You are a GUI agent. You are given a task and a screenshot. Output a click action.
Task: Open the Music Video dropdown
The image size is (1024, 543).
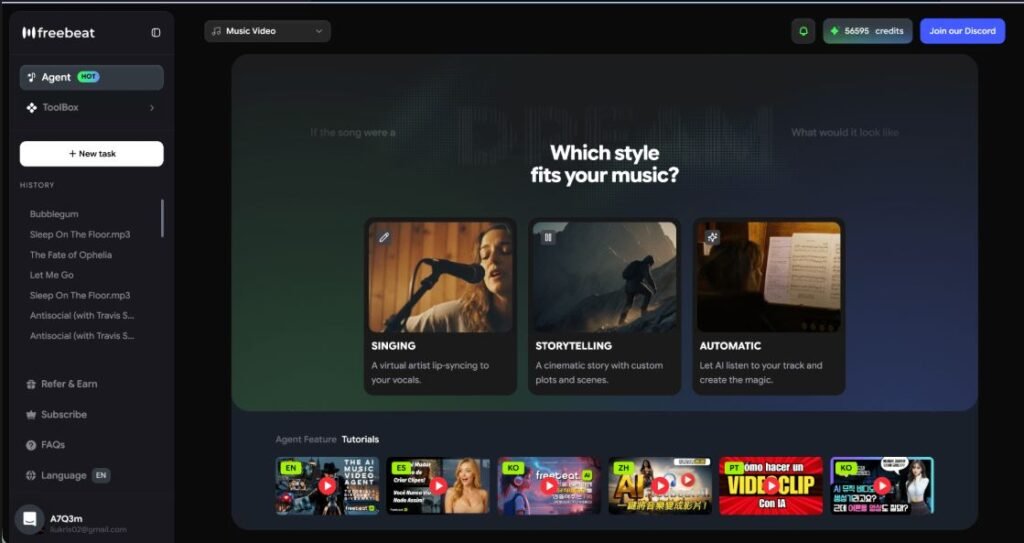coord(267,31)
